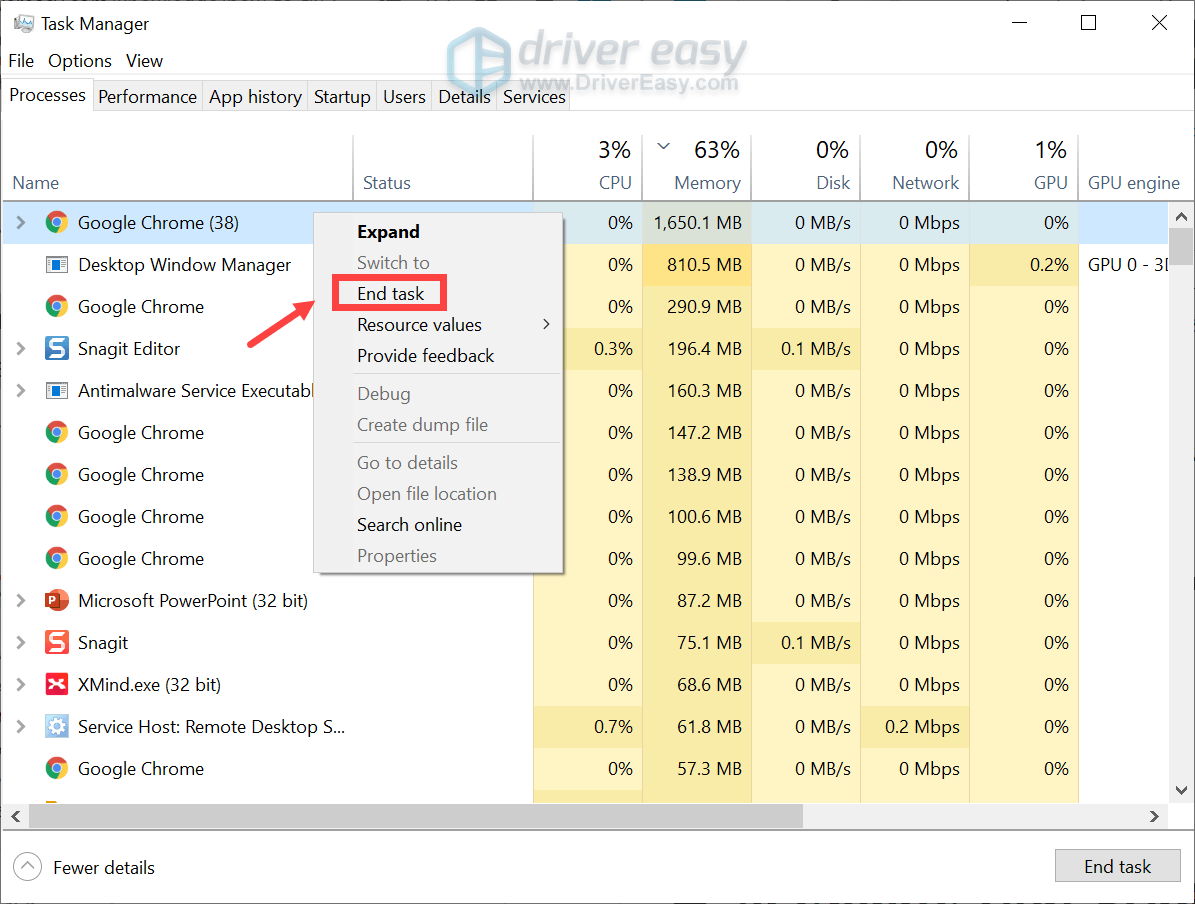Click the Task Manager title bar icon
The image size is (1195, 904).
(24, 24)
